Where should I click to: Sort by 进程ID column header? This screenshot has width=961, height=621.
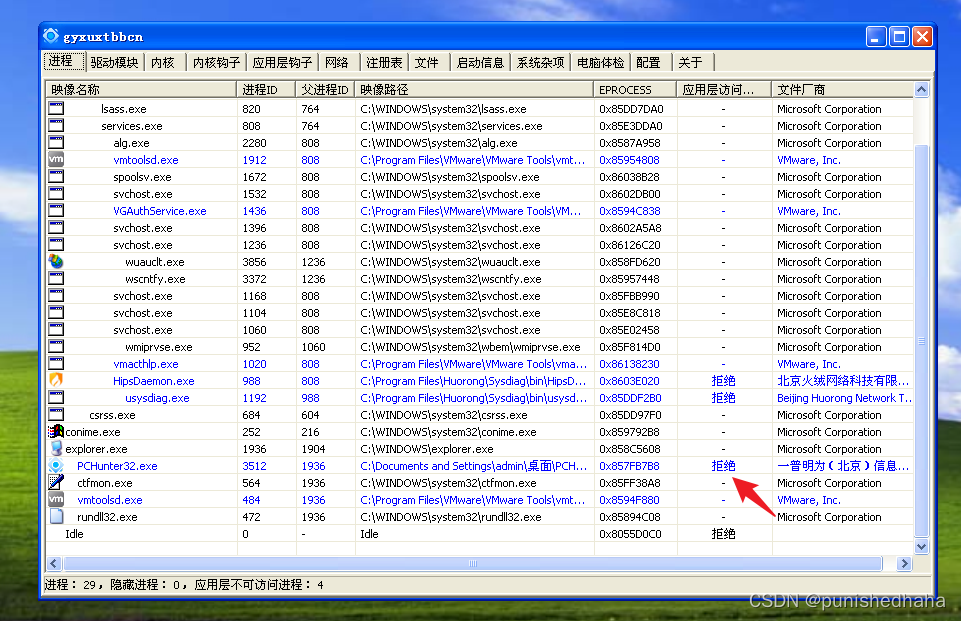(x=266, y=90)
